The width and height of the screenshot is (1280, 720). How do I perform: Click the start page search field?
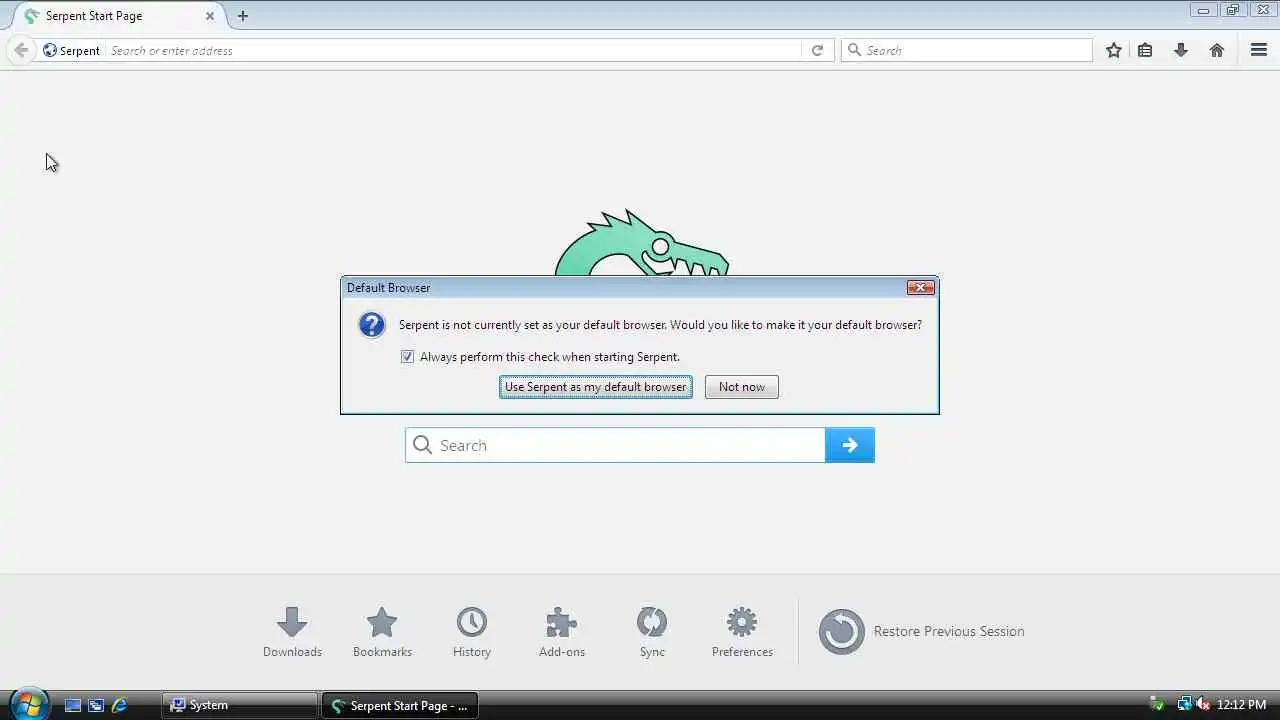tap(615, 445)
